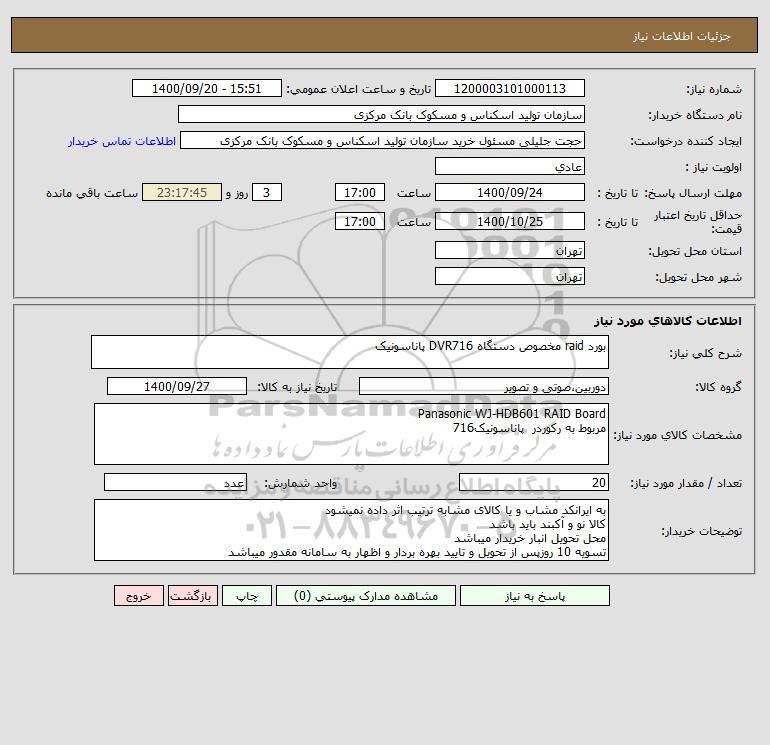Screen dimensions: 770x745
Task: Click شهر محل تحویل field تهران
Action: [510, 276]
